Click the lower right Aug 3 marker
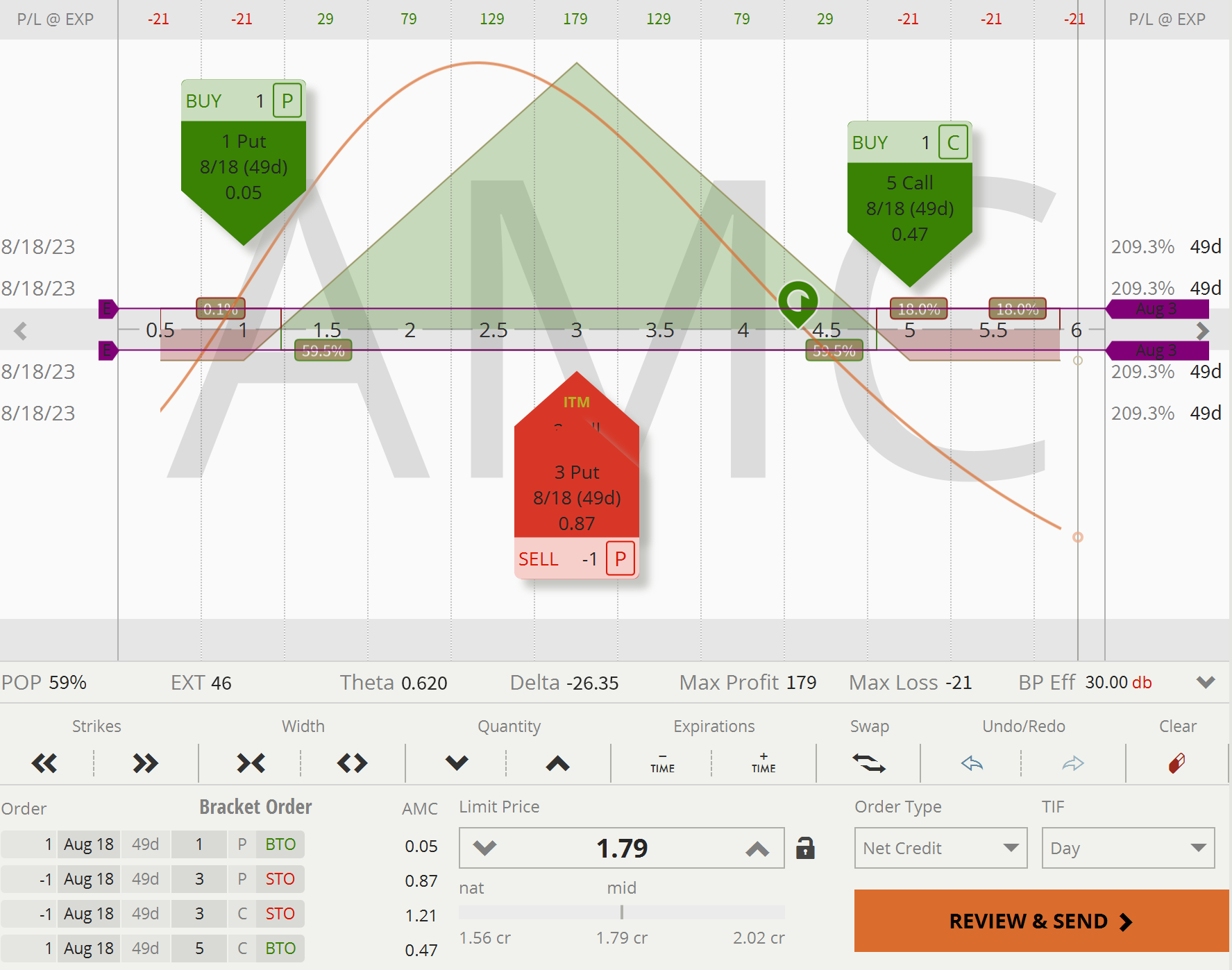The image size is (1232, 970). tap(1156, 350)
